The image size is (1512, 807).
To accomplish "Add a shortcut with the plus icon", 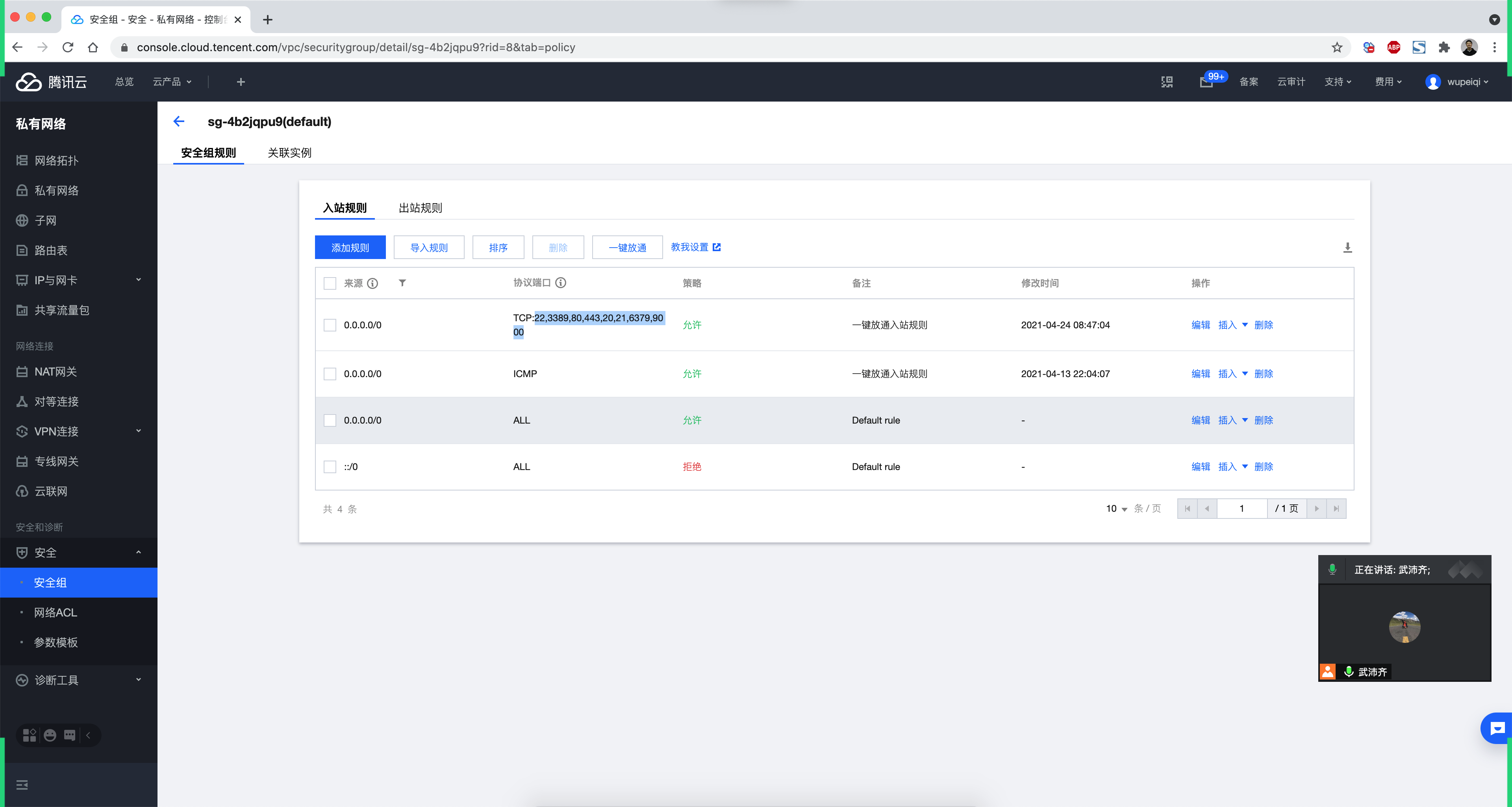I will coord(241,82).
